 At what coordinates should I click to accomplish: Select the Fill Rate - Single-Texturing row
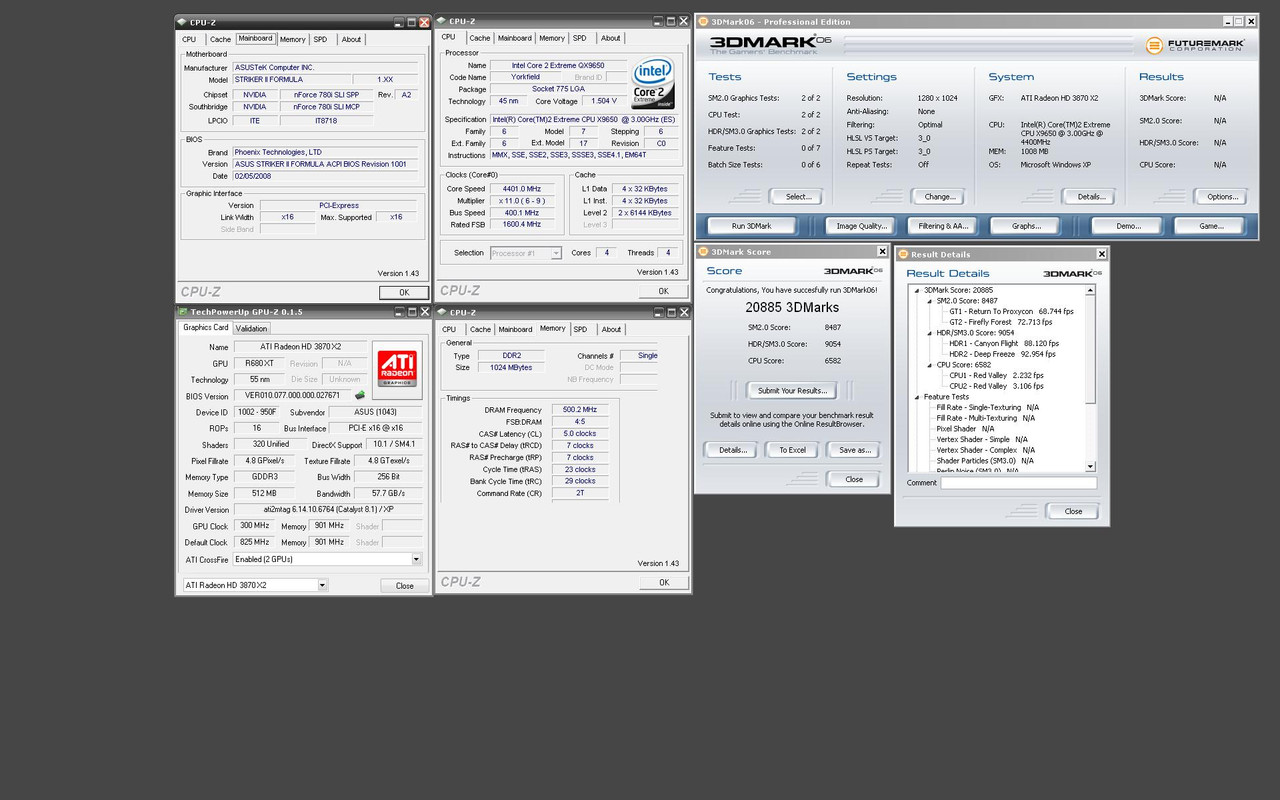coord(988,408)
